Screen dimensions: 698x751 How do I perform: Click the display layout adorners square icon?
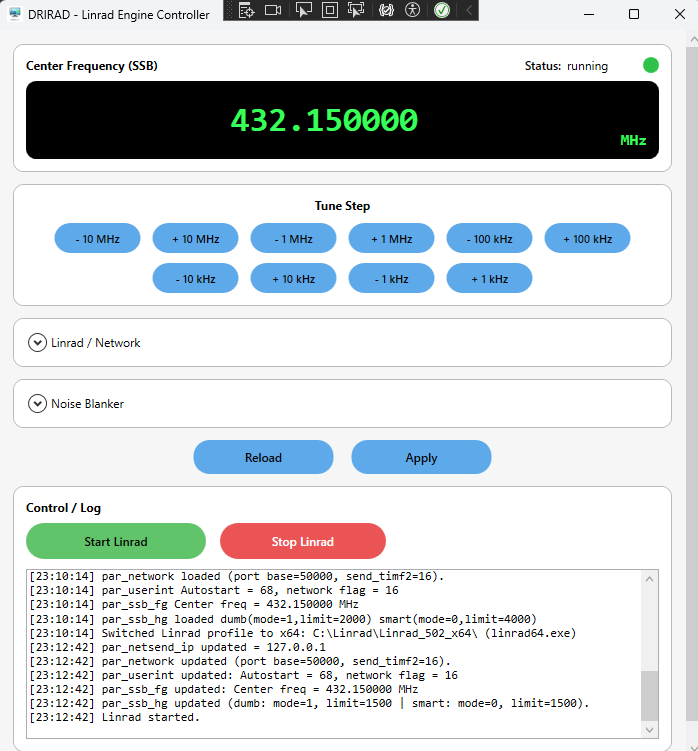coord(330,10)
